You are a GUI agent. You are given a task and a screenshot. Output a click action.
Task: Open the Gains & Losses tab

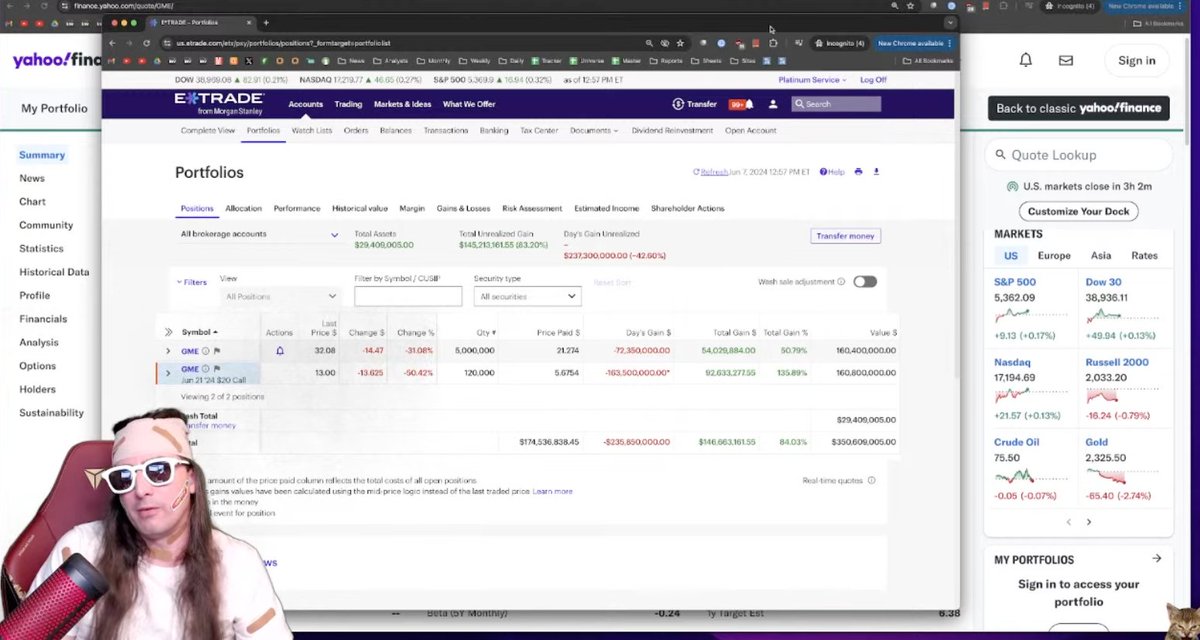[x=463, y=208]
